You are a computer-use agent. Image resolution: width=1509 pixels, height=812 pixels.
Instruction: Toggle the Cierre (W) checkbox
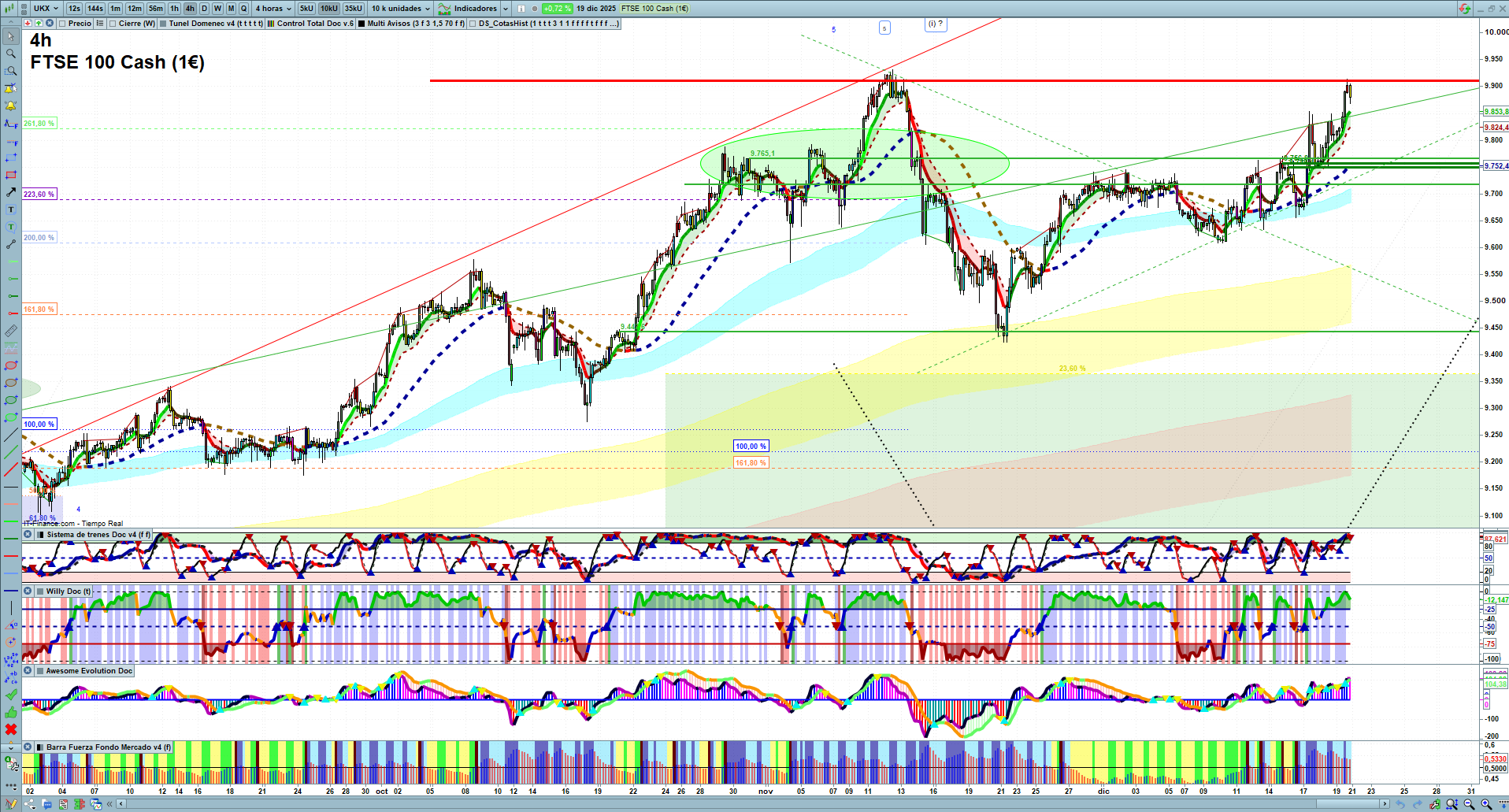click(x=113, y=24)
